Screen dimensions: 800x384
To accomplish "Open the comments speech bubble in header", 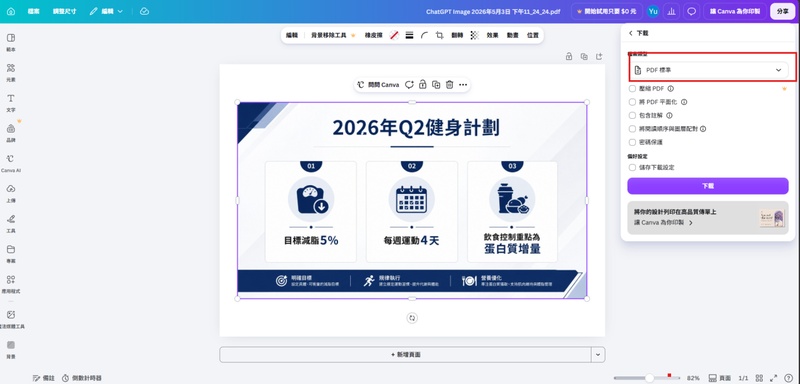I will tap(692, 11).
